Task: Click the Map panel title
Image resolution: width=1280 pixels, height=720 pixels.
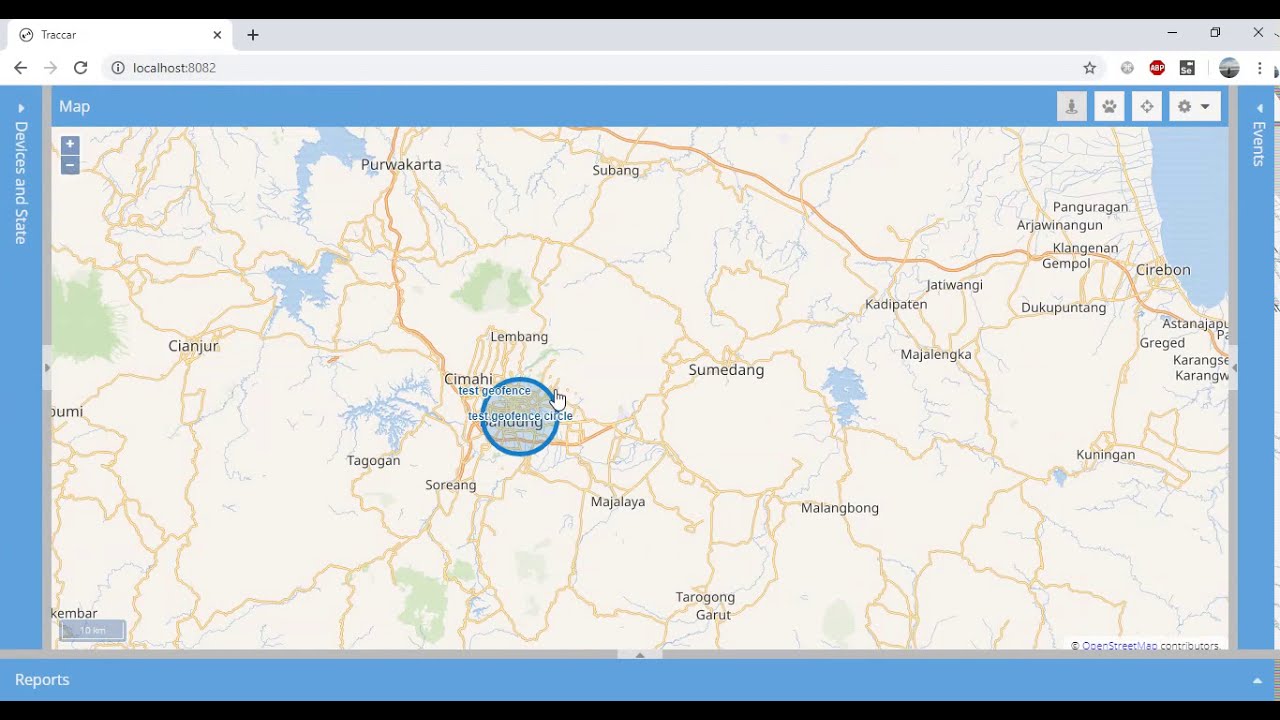Action: pyautogui.click(x=74, y=106)
